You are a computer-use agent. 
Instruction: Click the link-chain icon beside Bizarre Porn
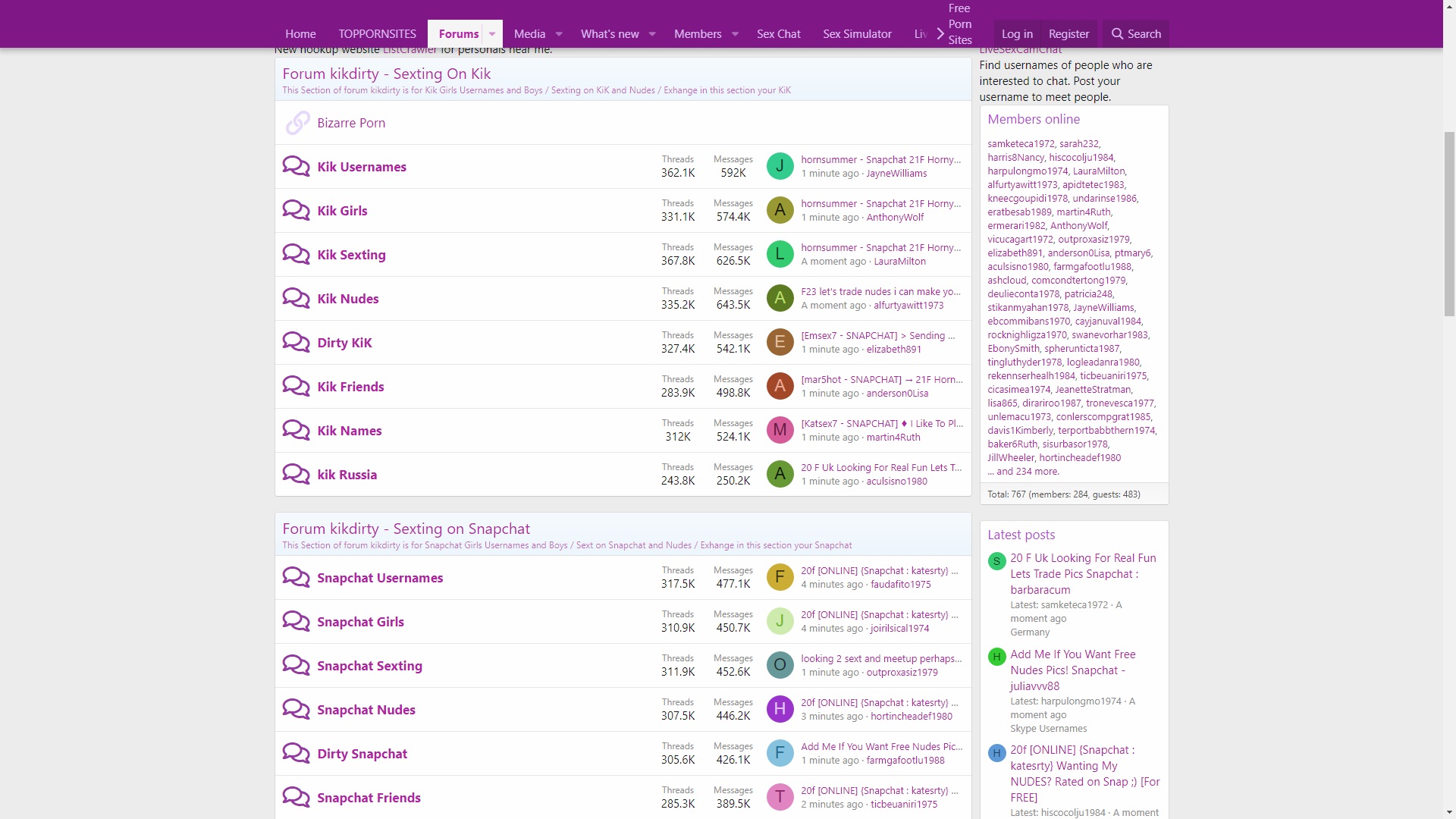pyautogui.click(x=297, y=122)
